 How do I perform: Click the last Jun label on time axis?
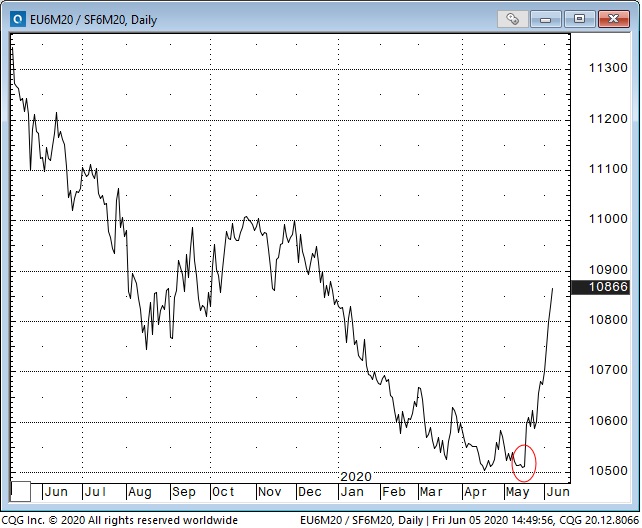[x=558, y=492]
